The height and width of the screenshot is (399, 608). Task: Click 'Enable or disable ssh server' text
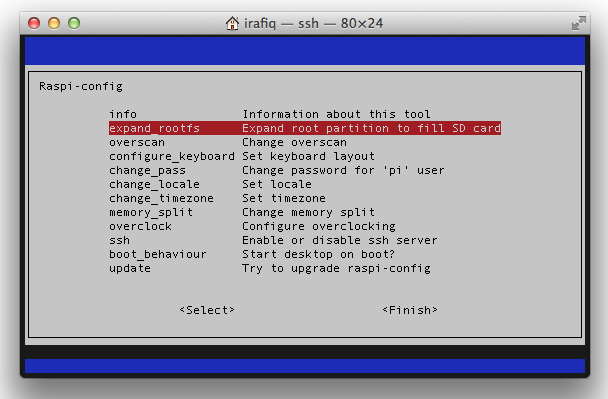340,240
